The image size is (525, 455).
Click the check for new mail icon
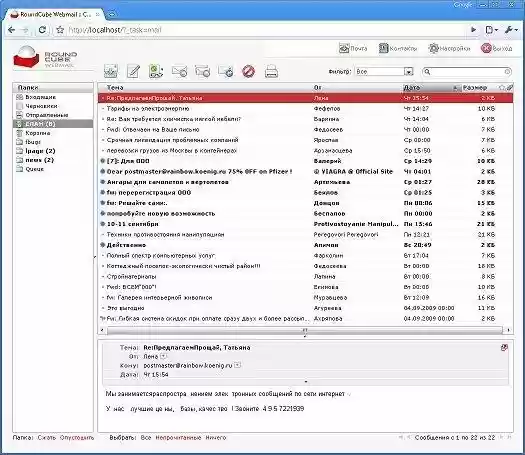110,71
